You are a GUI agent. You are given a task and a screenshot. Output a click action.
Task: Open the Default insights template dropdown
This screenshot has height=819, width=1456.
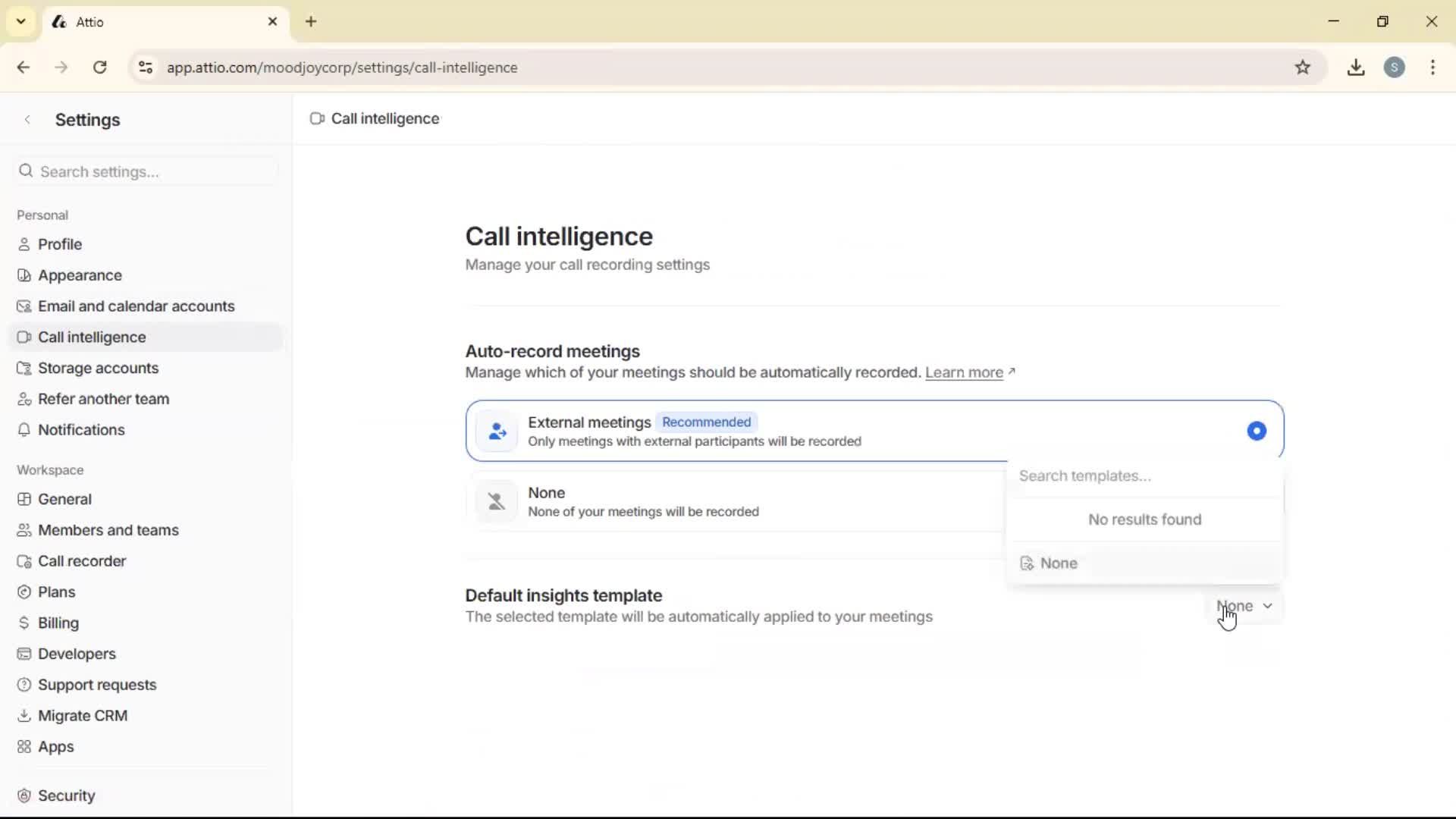tap(1243, 606)
